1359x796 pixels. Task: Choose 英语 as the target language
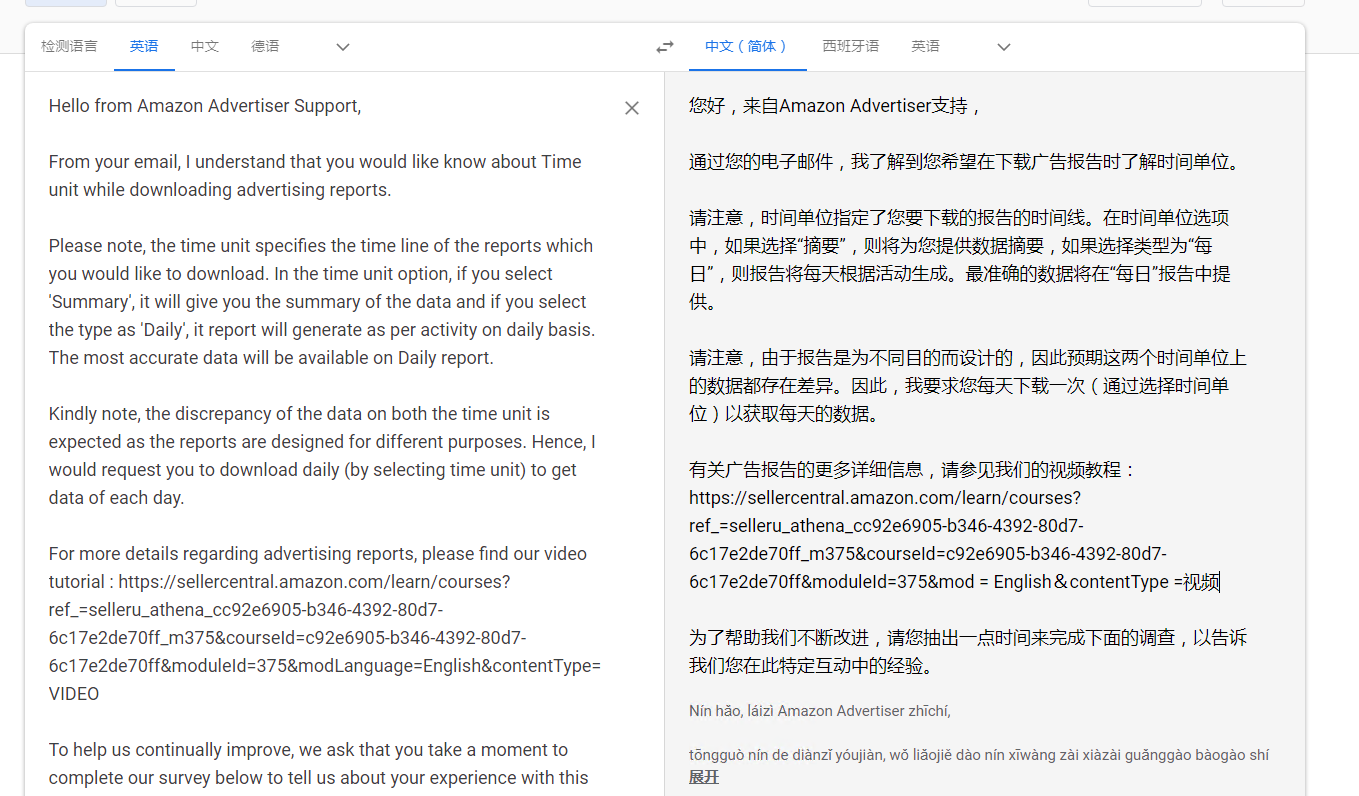pyautogui.click(x=925, y=46)
